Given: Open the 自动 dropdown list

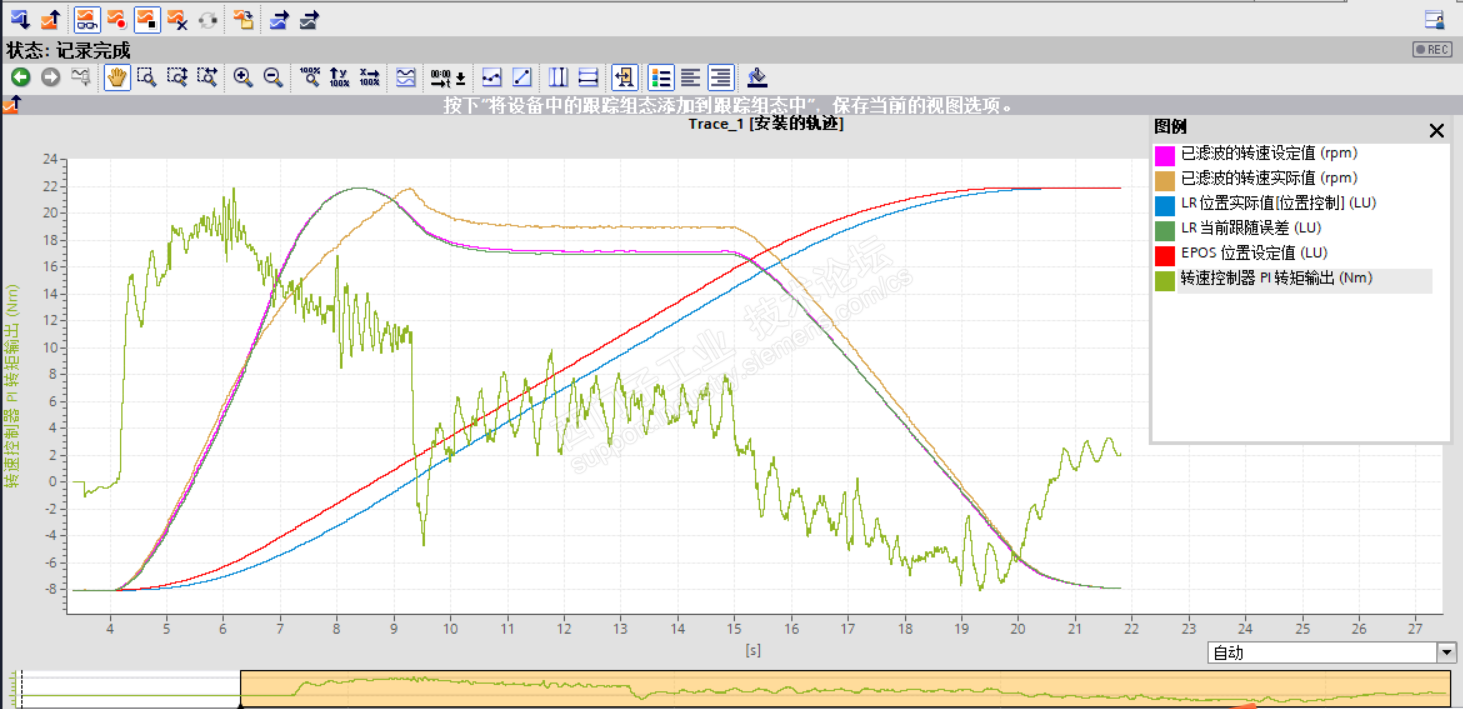Looking at the screenshot, I should (x=1446, y=653).
